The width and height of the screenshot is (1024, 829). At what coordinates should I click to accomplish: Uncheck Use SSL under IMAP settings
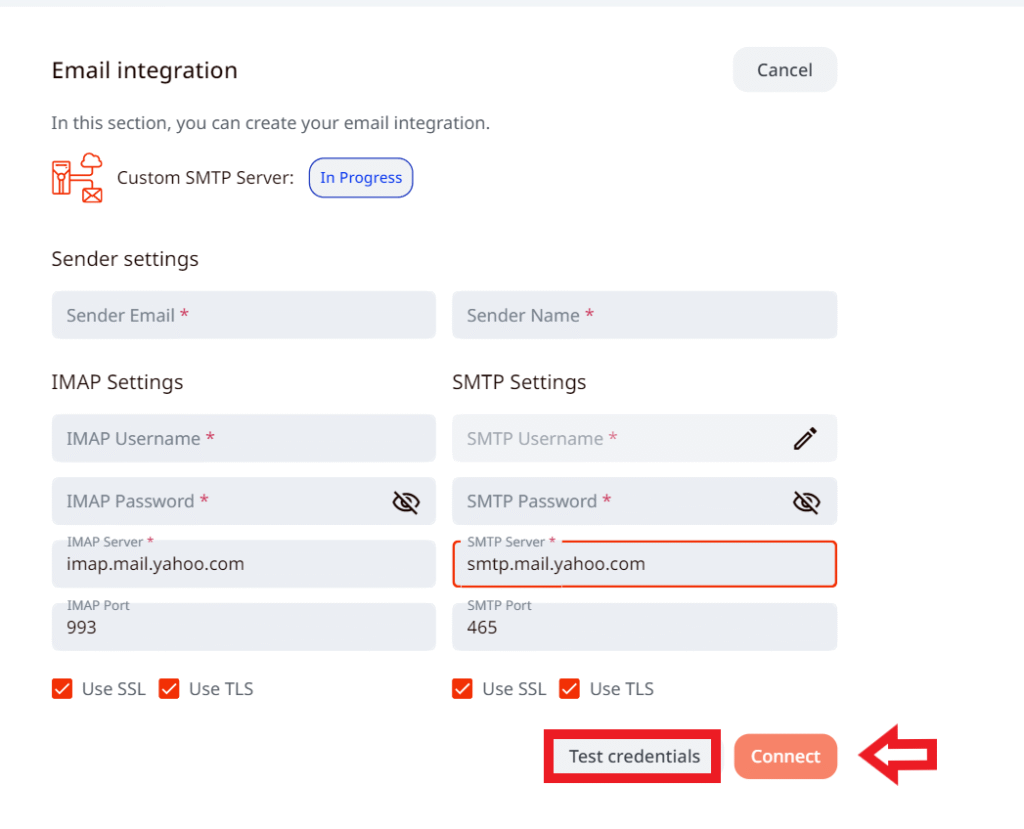tap(62, 689)
